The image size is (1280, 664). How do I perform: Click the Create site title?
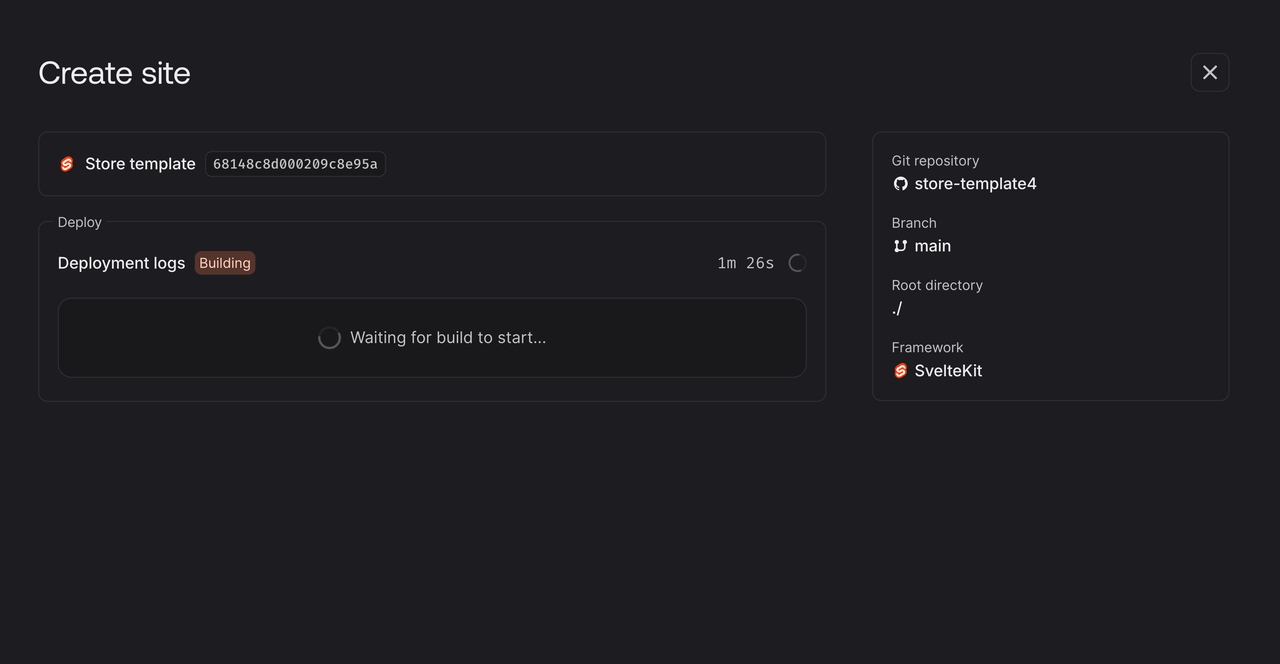click(x=114, y=72)
